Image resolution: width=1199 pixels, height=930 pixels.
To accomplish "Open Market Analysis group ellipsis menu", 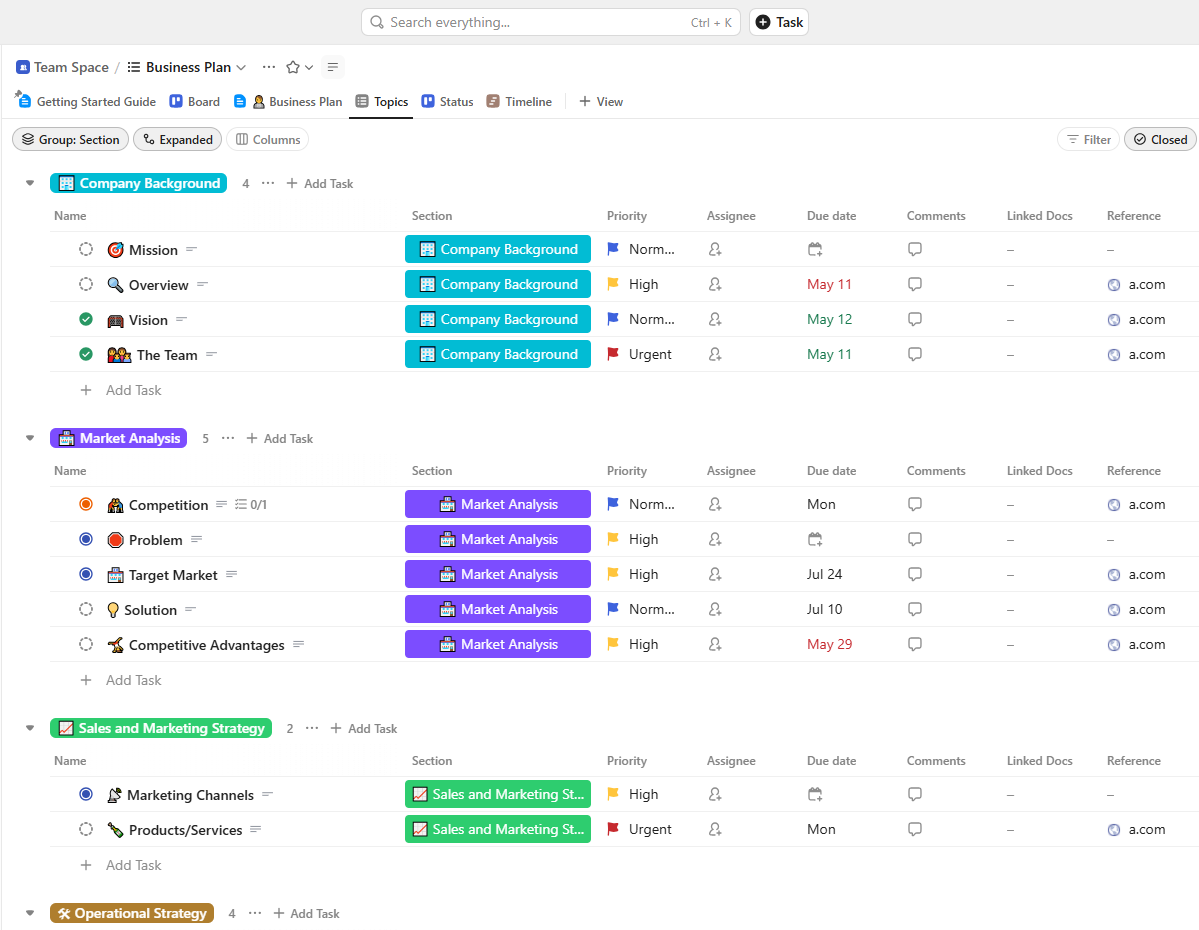I will 228,438.
